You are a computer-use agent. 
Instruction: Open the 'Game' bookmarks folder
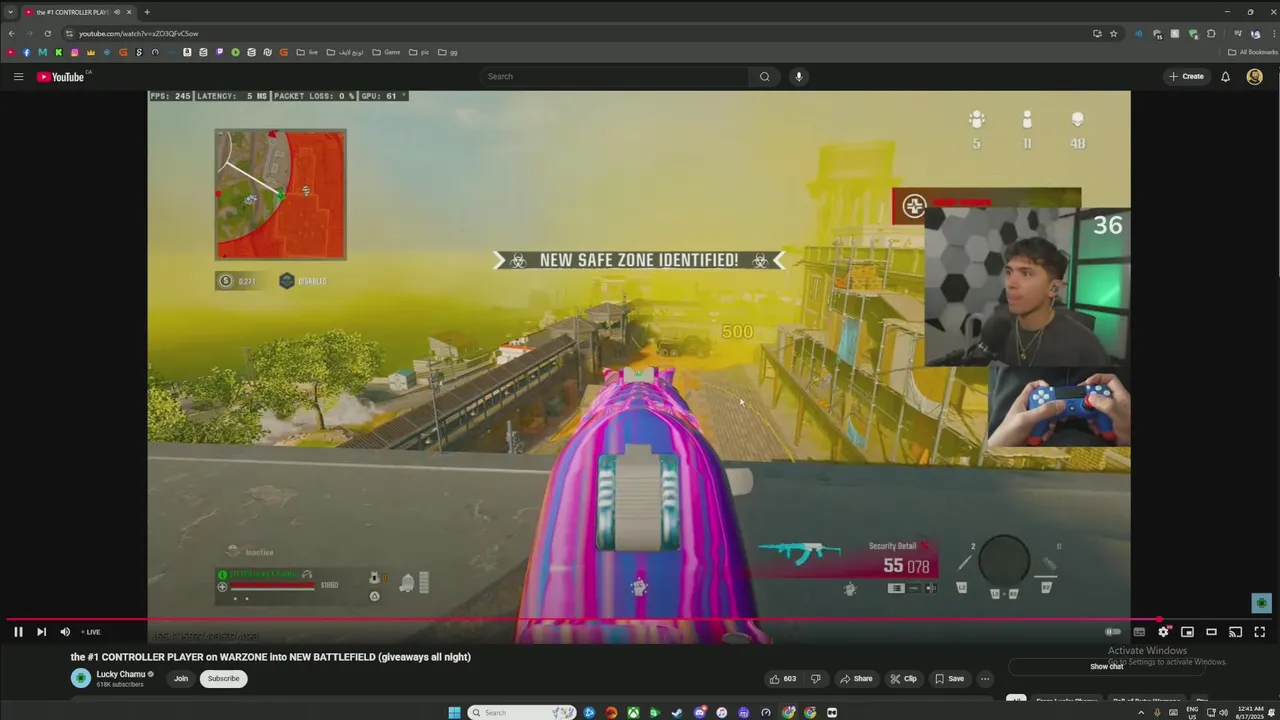click(386, 52)
